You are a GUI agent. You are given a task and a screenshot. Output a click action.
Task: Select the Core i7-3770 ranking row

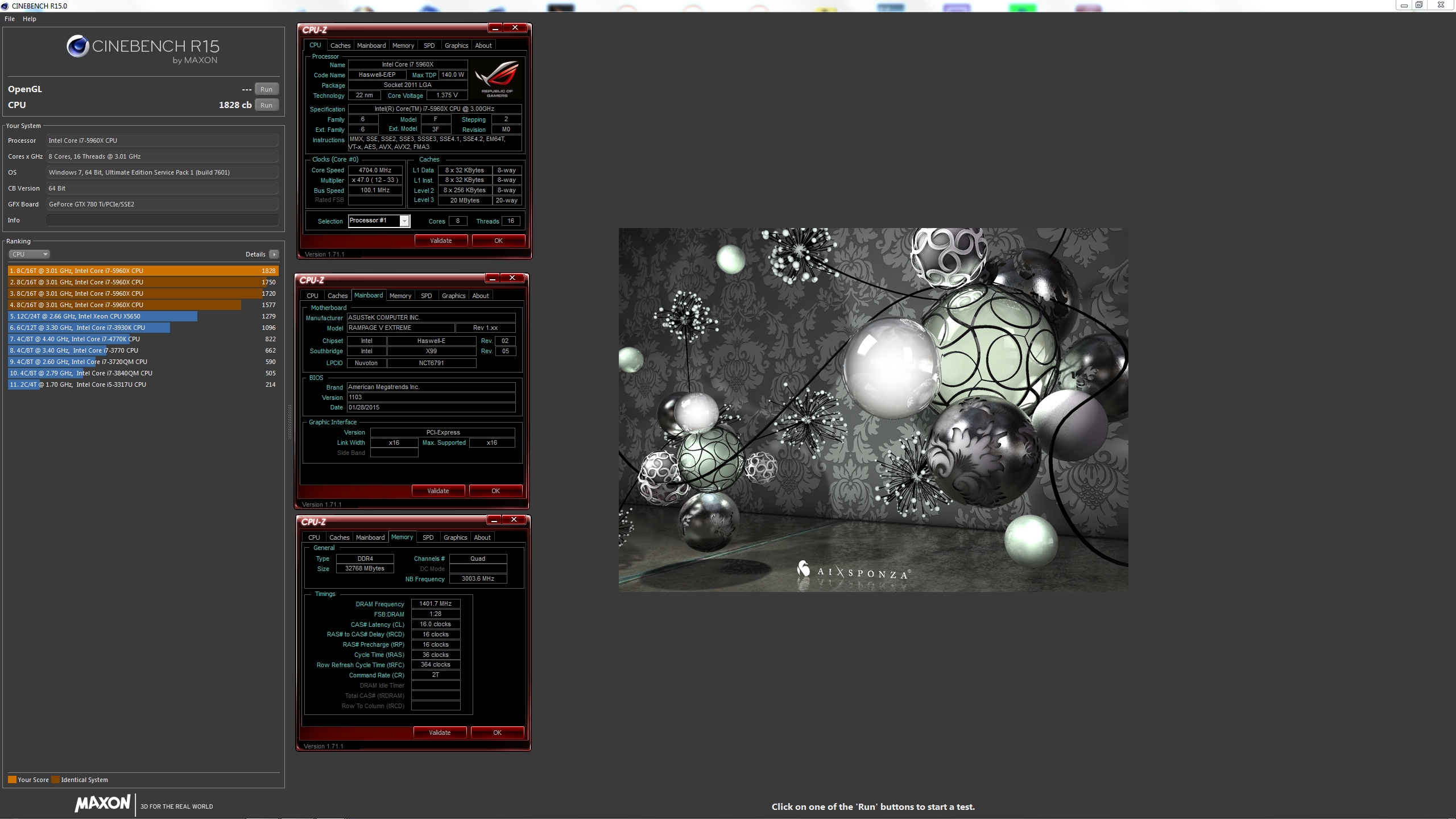(x=143, y=350)
